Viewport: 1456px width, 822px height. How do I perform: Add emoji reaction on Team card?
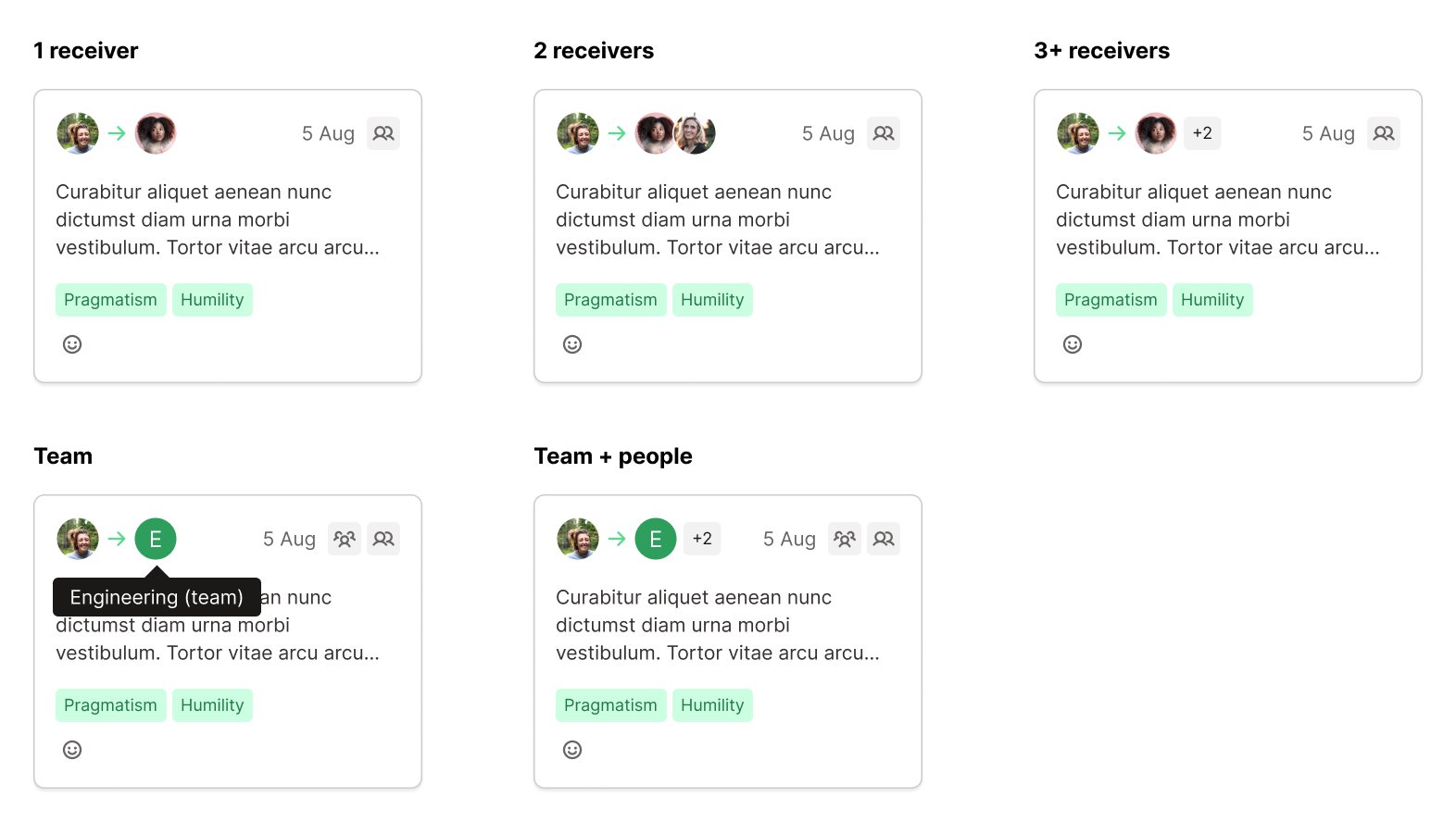(72, 750)
